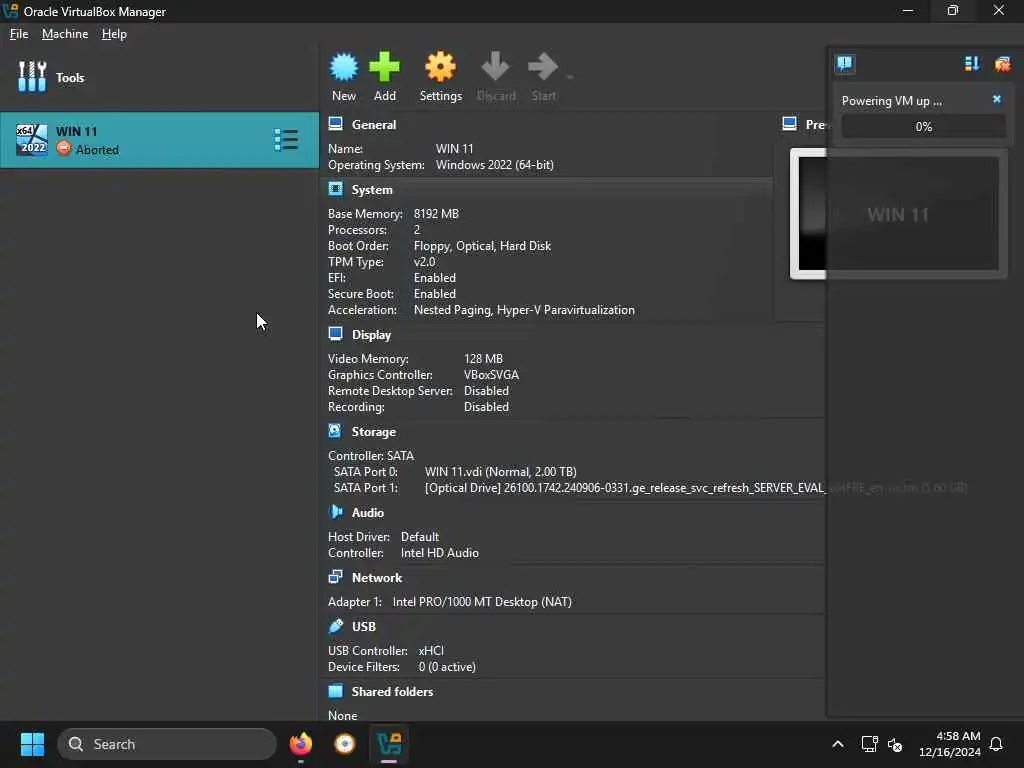This screenshot has width=1024, height=768.
Task: Click the Tools wrench icon
Action: (32, 77)
